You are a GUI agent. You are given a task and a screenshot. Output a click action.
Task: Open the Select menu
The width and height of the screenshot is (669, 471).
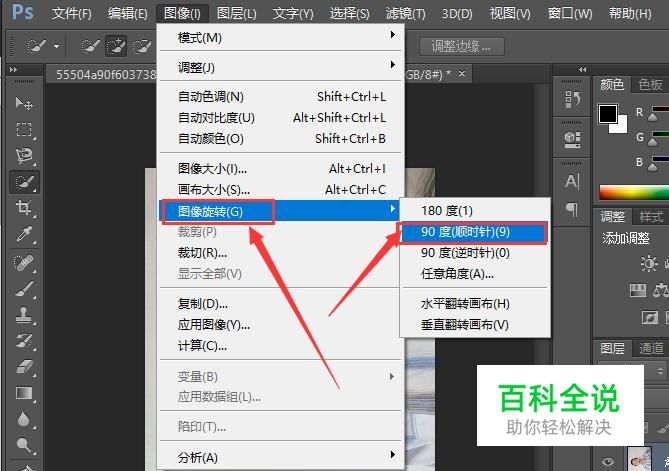349,14
